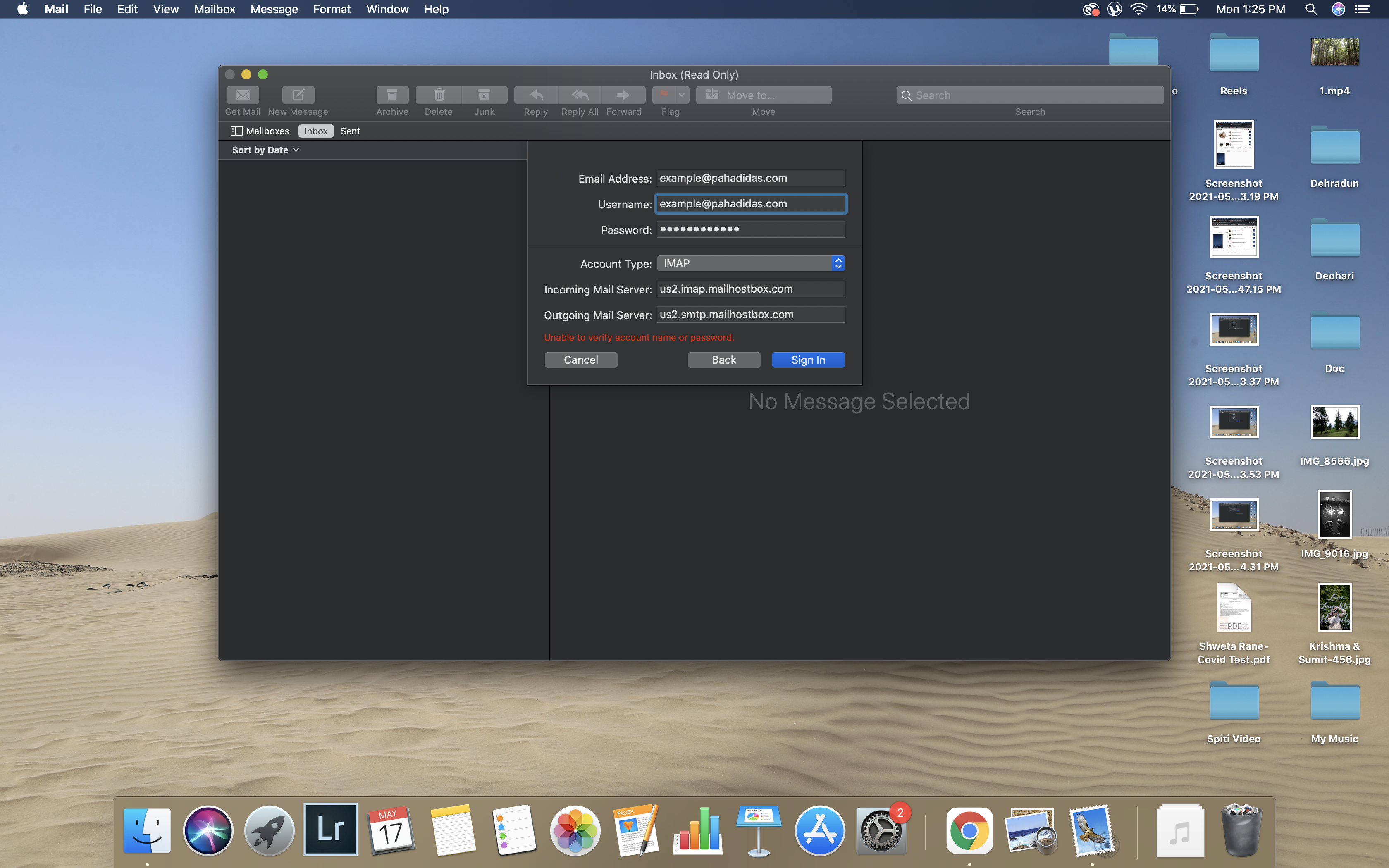Image resolution: width=1389 pixels, height=868 pixels.
Task: Open the Trash in the Dock
Action: point(1241,830)
